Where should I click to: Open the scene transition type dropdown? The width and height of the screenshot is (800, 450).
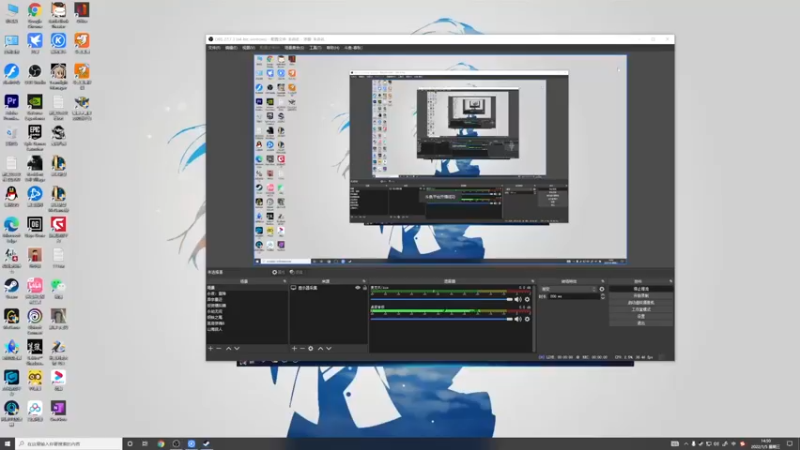pyautogui.click(x=568, y=289)
